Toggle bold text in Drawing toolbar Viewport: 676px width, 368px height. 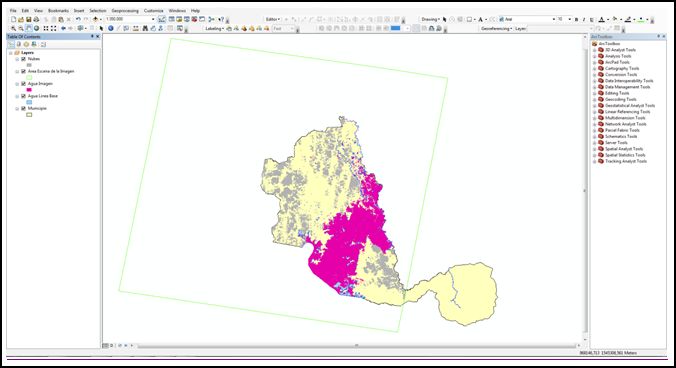point(576,19)
